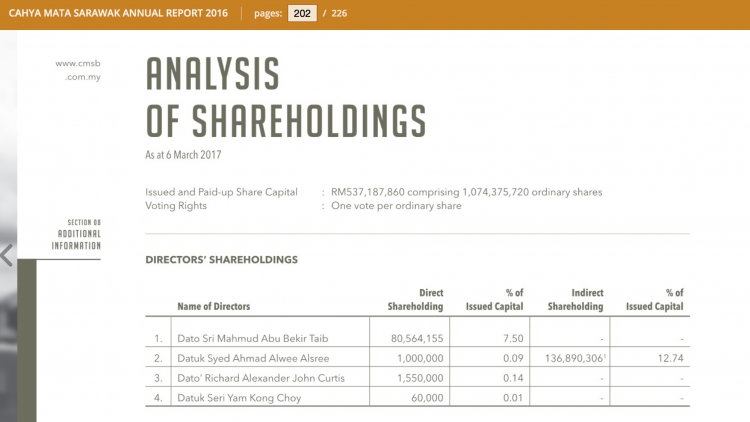Click the '80,564,155' cell
The image size is (750, 422).
click(417, 339)
